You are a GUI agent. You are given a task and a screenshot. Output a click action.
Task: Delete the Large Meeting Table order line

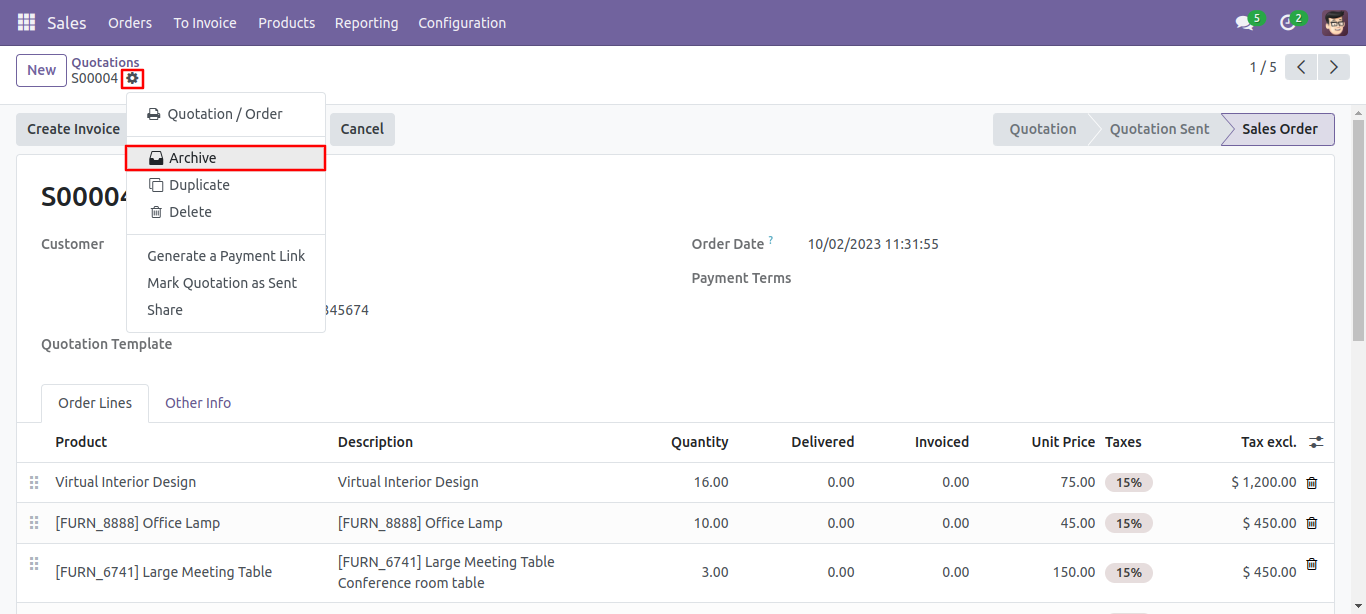(1312, 564)
